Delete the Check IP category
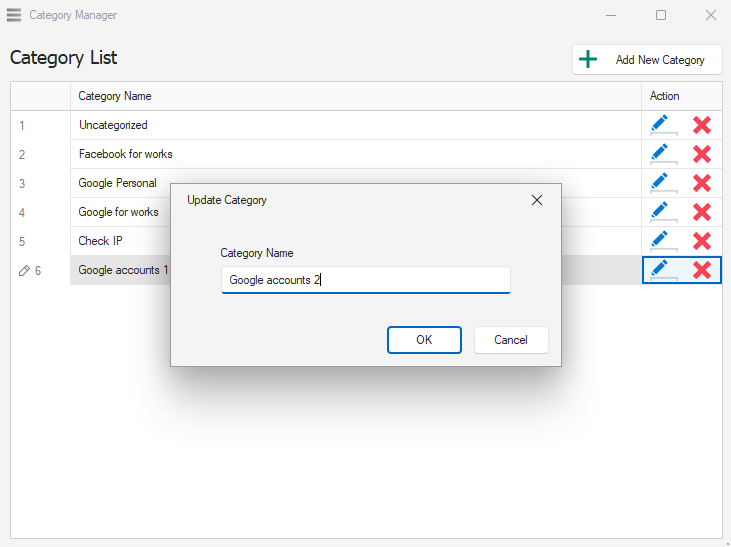Image resolution: width=731 pixels, height=547 pixels. 702,241
